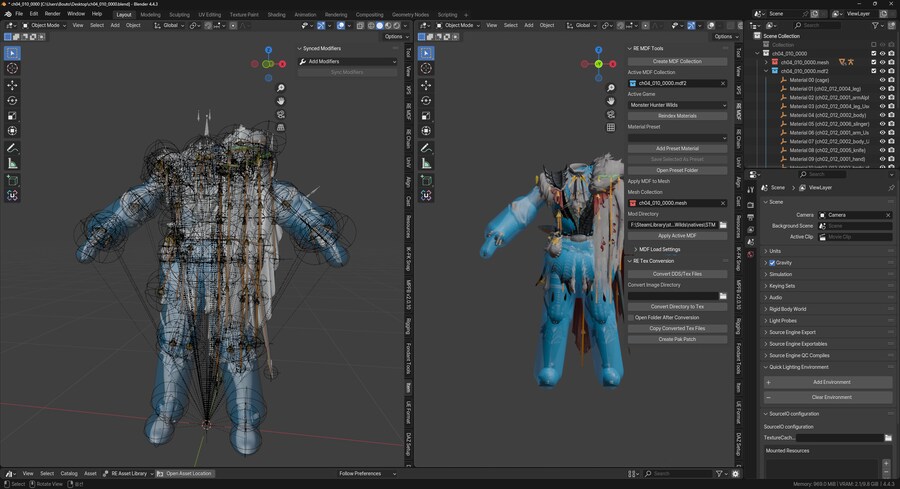Switch to Shading workspace tab
The height and width of the screenshot is (489, 900).
click(276, 14)
